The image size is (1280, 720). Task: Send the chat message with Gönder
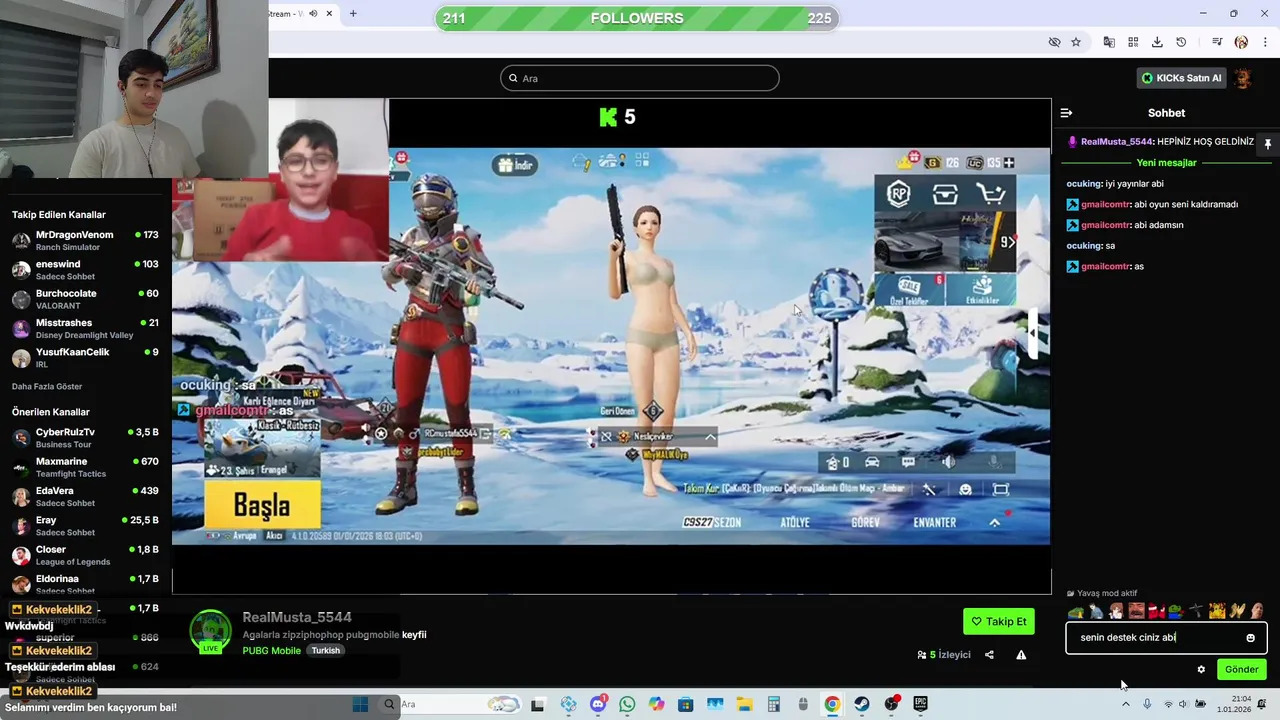click(x=1242, y=669)
